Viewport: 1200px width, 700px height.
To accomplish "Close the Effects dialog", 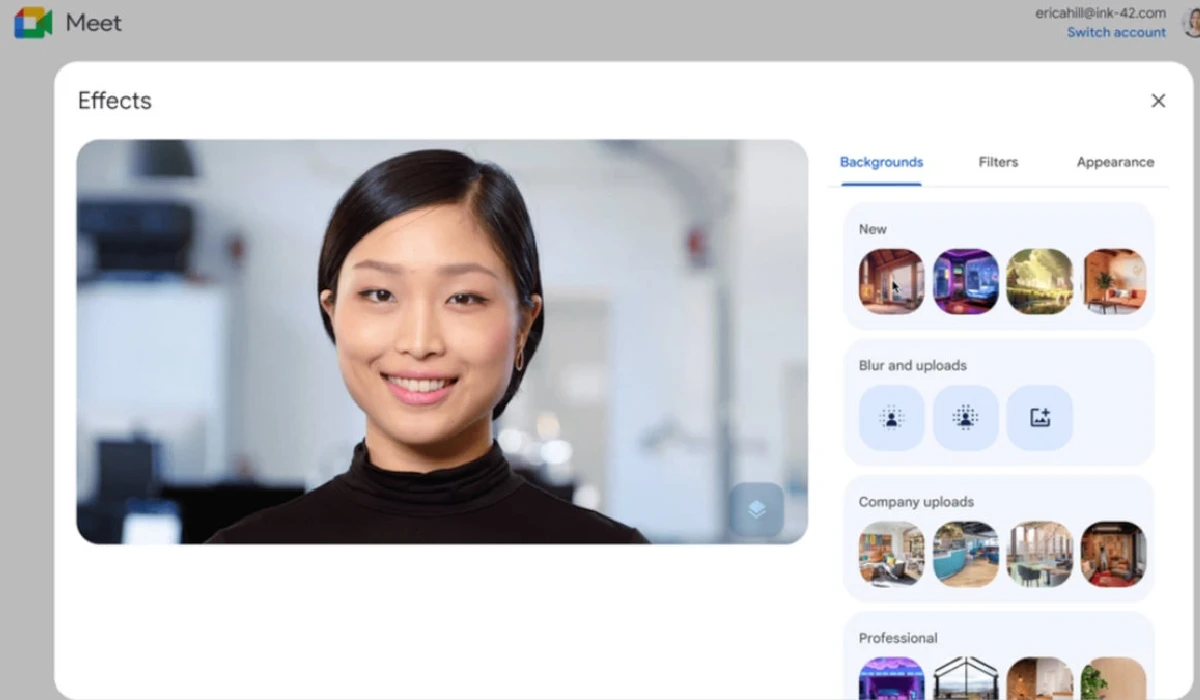I will 1158,101.
